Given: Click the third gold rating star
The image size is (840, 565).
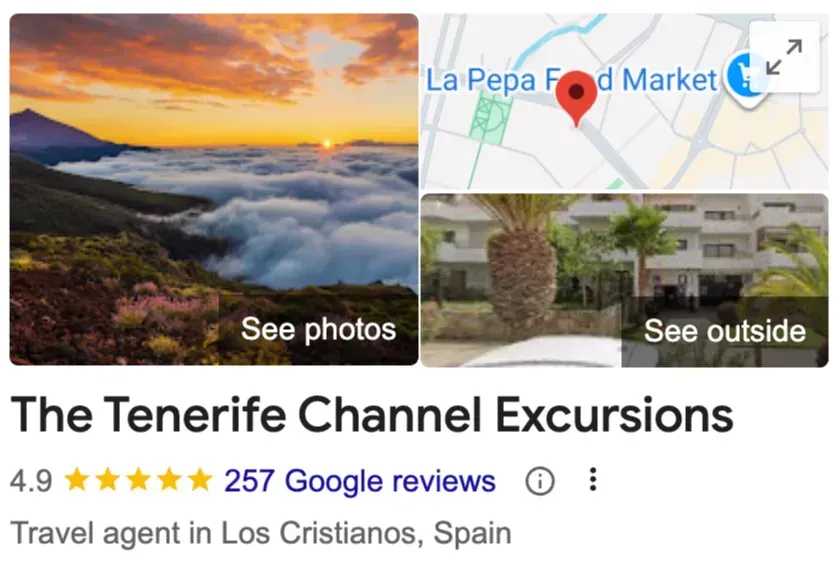Looking at the screenshot, I should pos(139,480).
